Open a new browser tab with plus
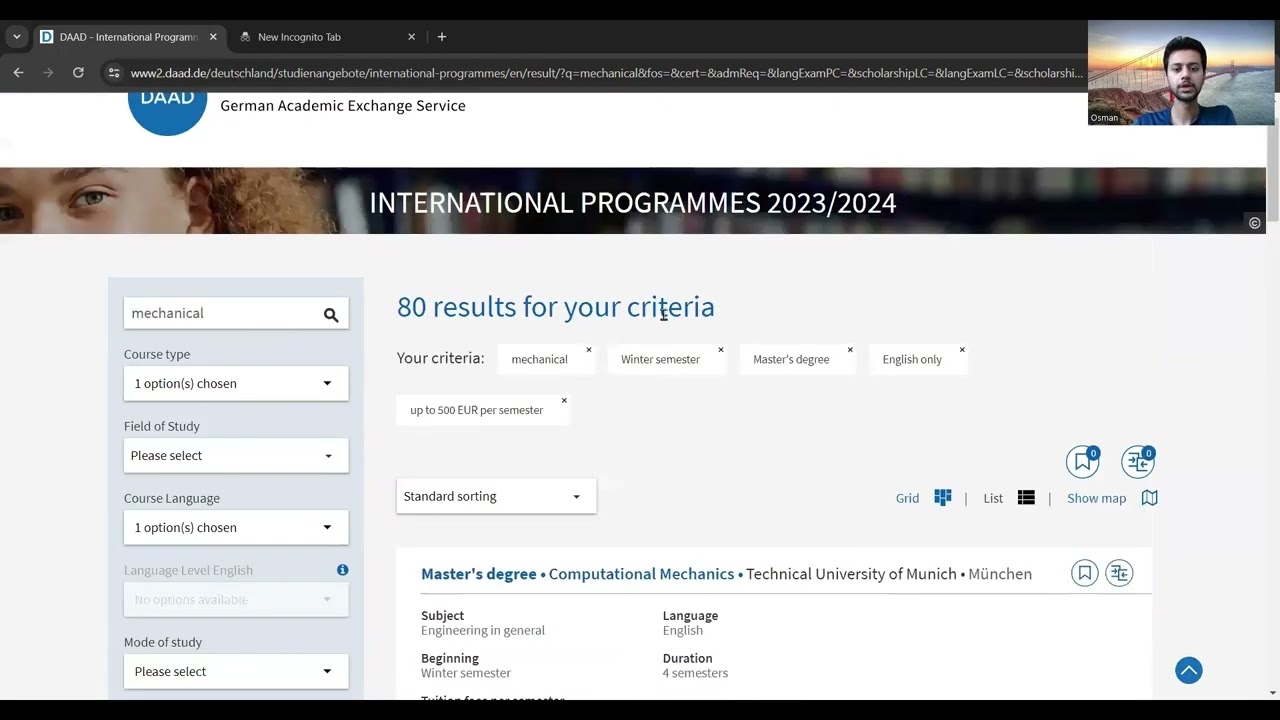Viewport: 1280px width, 720px height. (x=442, y=37)
